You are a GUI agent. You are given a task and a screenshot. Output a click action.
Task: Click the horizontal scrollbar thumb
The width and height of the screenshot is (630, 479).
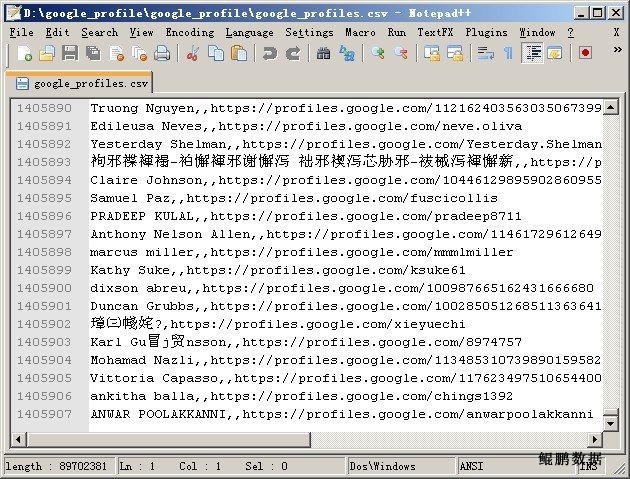(x=169, y=439)
